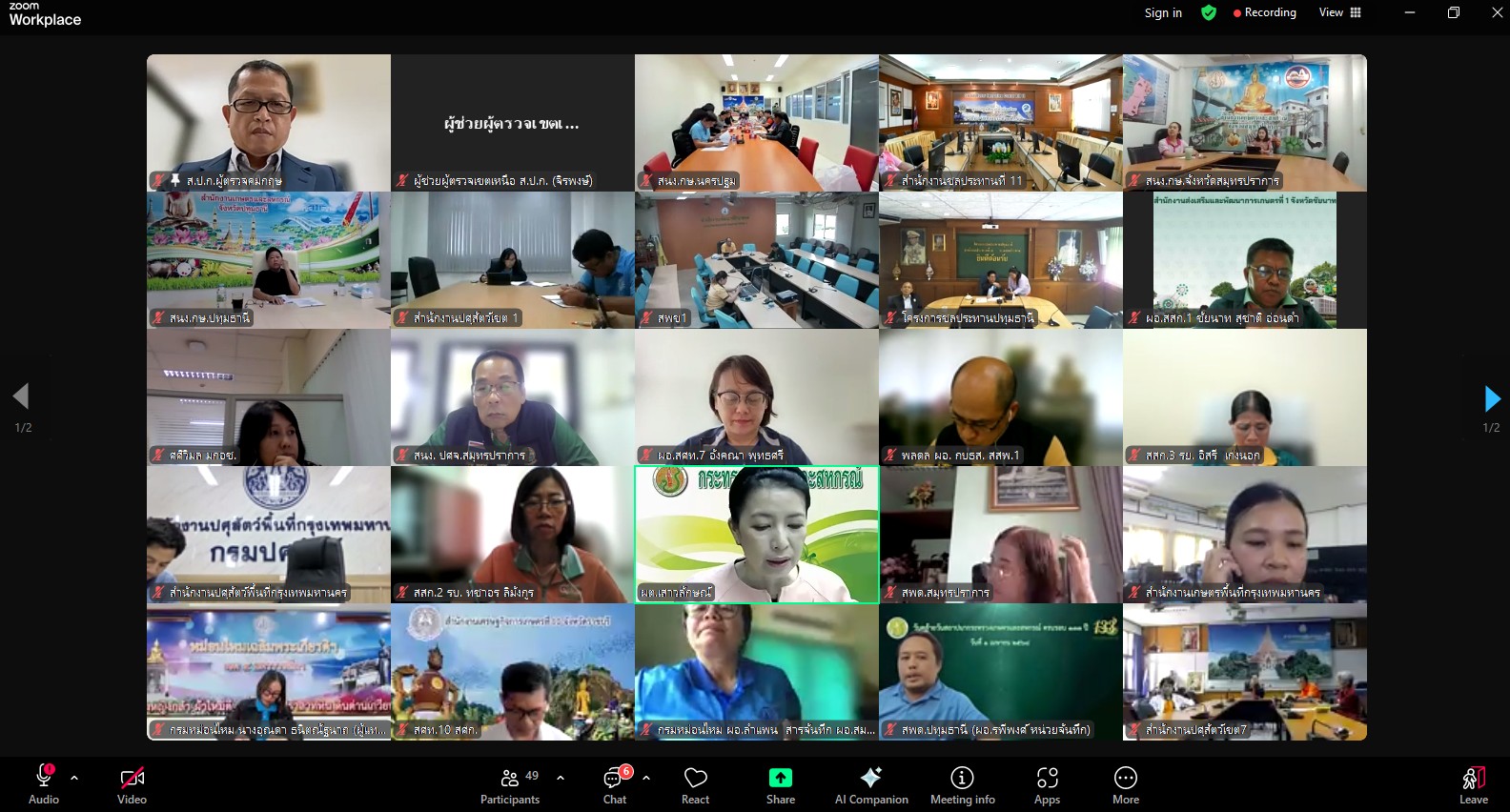Open AI Companion
The height and width of the screenshot is (812, 1510).
[871, 784]
